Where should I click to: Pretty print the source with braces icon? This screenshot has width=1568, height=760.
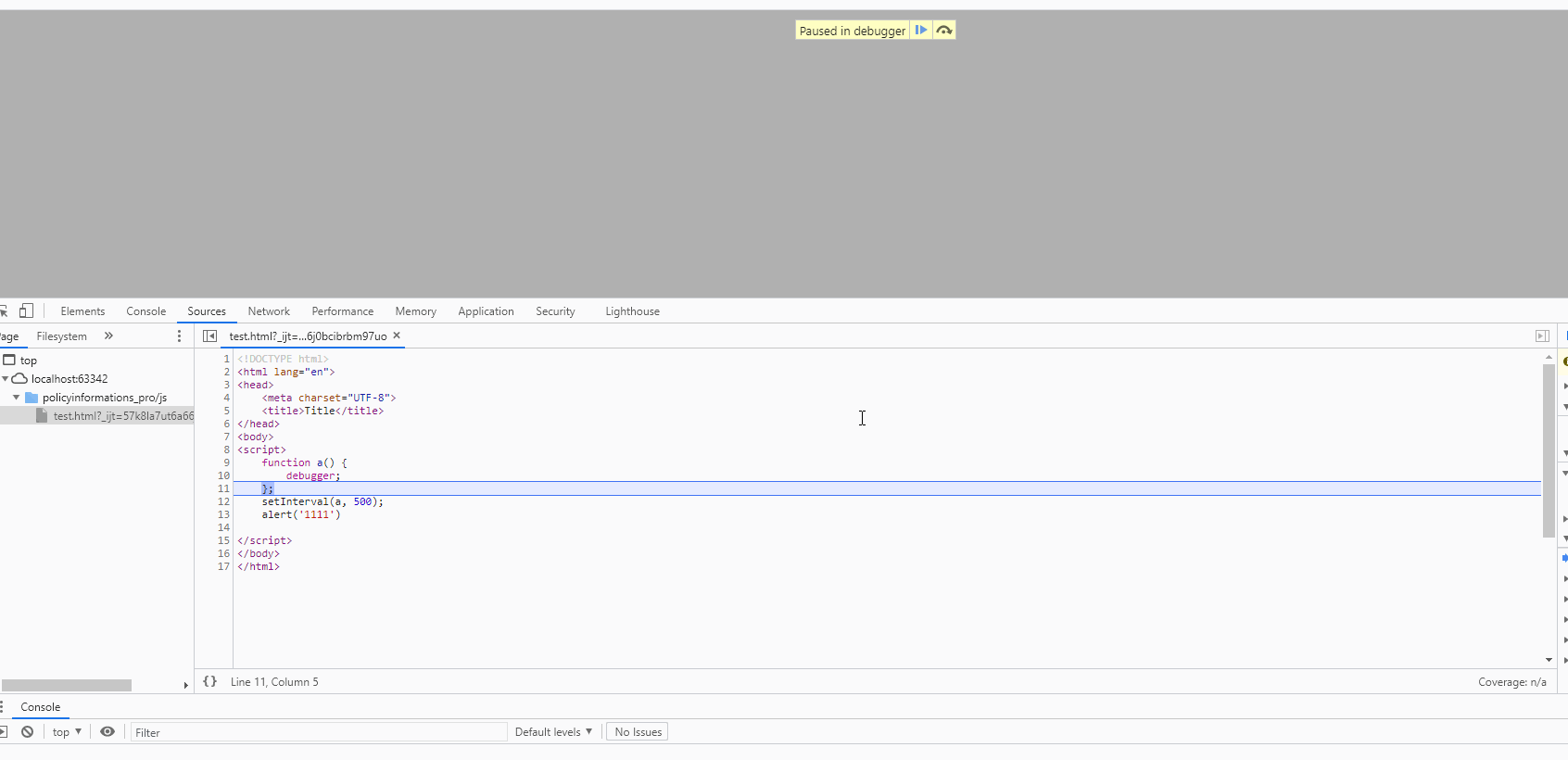point(210,681)
